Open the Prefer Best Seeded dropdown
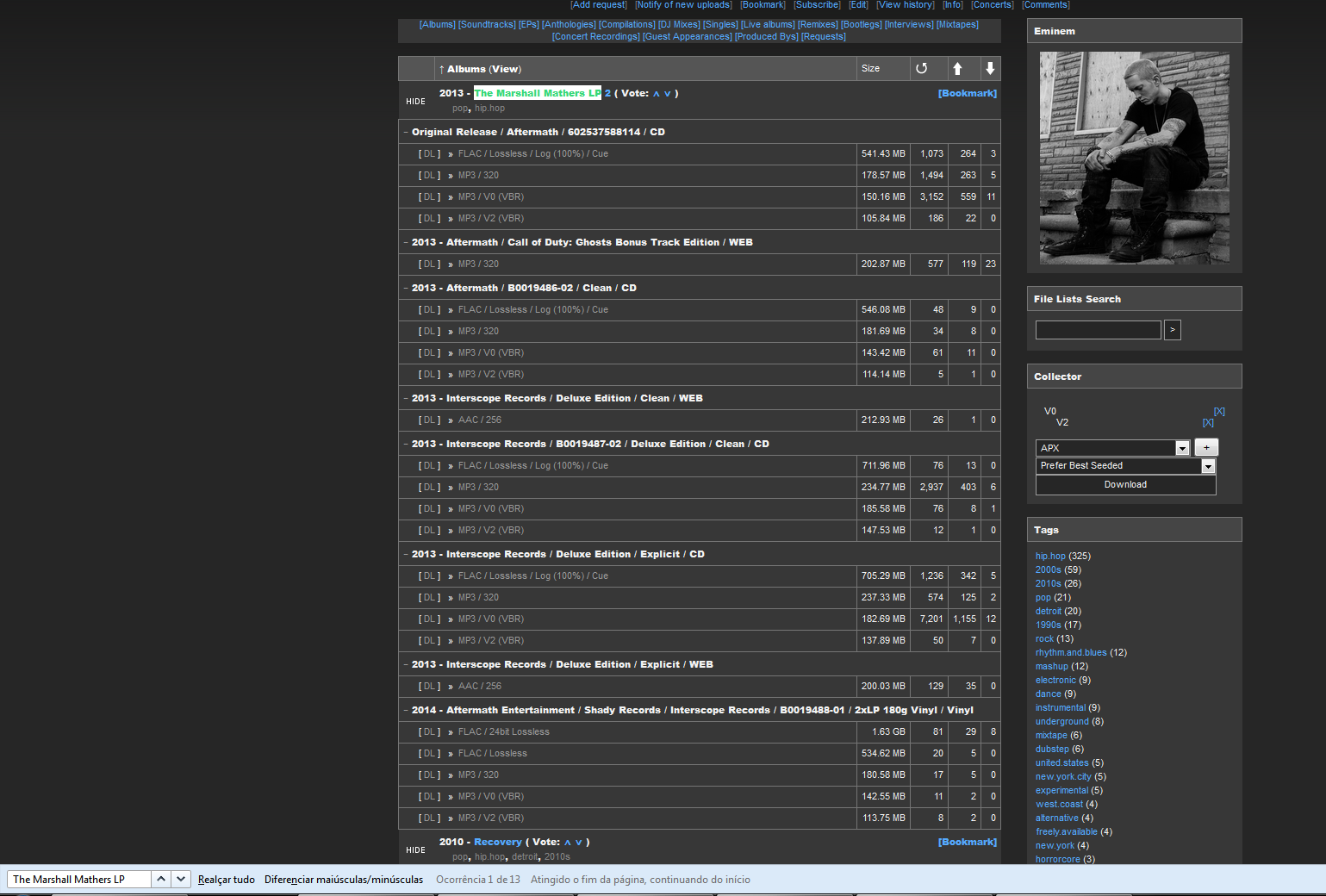The width and height of the screenshot is (1326, 896). pyautogui.click(x=1208, y=466)
